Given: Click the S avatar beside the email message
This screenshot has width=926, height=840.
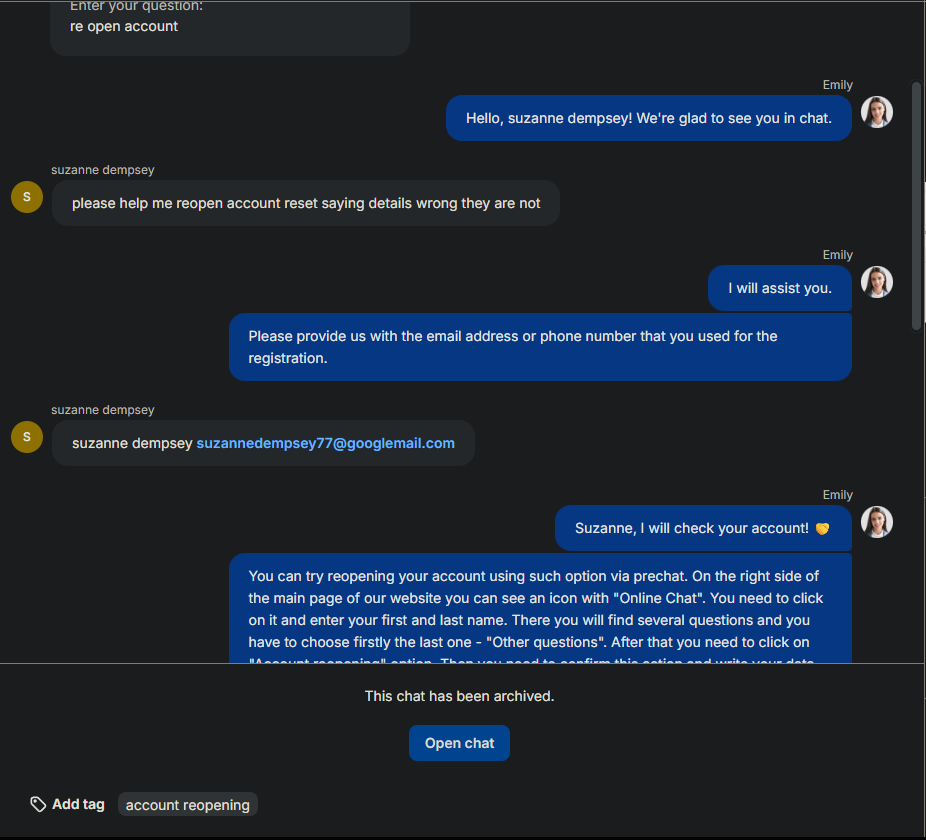Looking at the screenshot, I should 27,437.
